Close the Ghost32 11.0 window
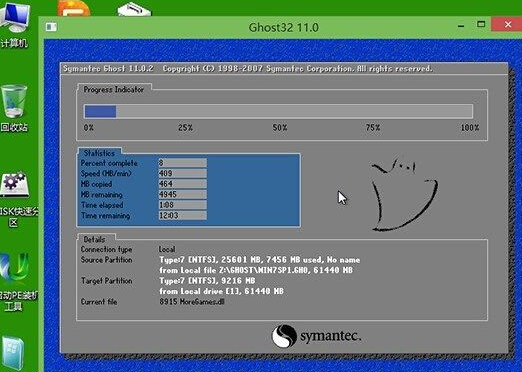Viewport: 522px width, 372px height. (x=508, y=24)
